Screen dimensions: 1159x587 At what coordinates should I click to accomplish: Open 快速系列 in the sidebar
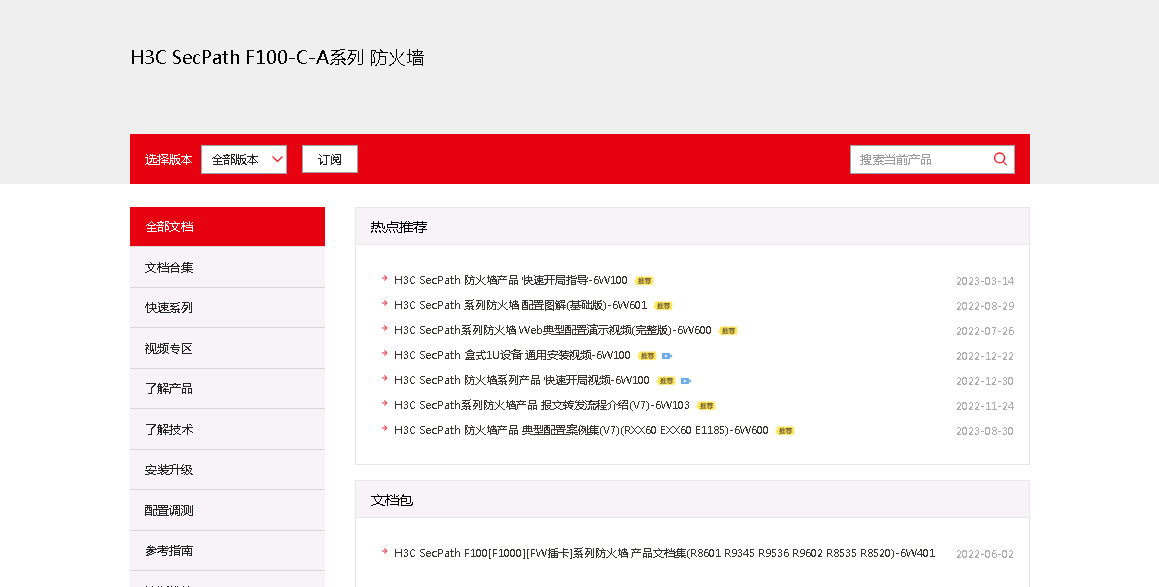coord(228,308)
